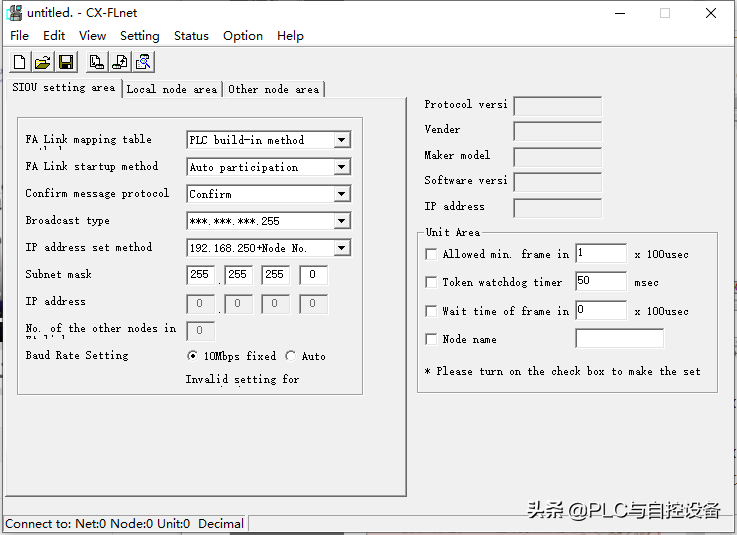The height and width of the screenshot is (535, 737).
Task: Click the first Subnet mask octet field
Action: pos(201,275)
